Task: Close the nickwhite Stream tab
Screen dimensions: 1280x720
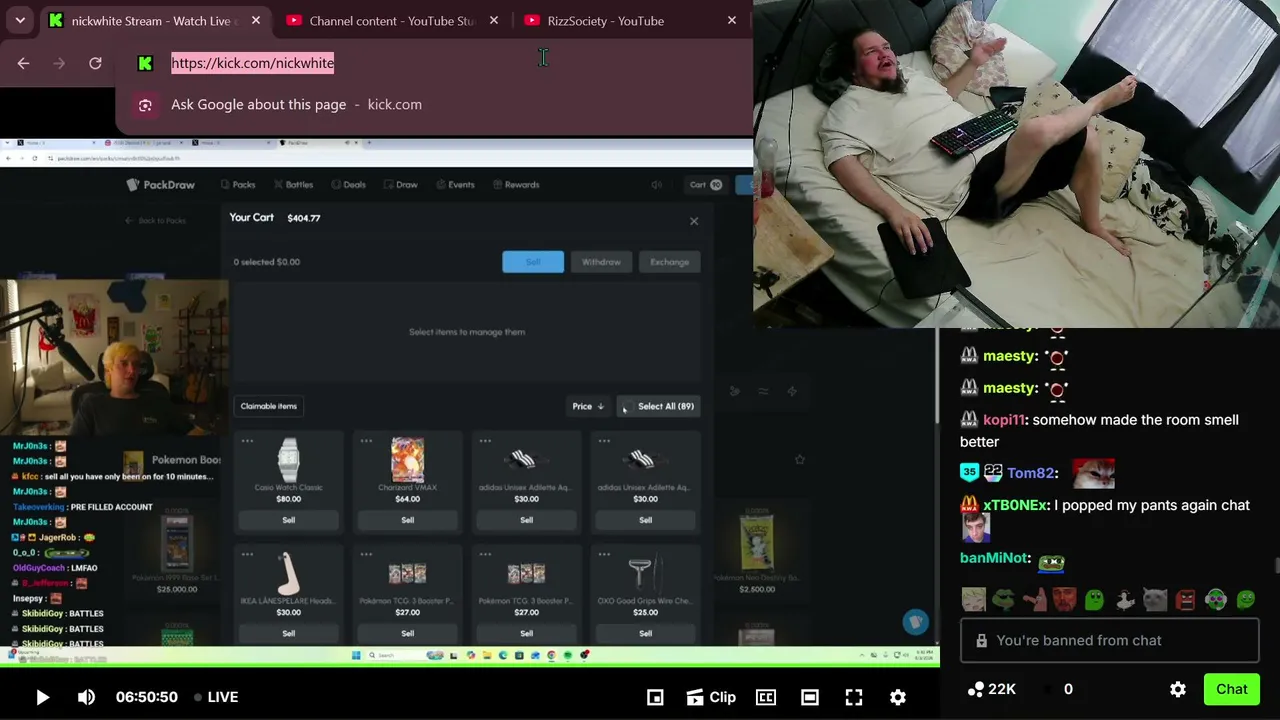Action: 256,20
